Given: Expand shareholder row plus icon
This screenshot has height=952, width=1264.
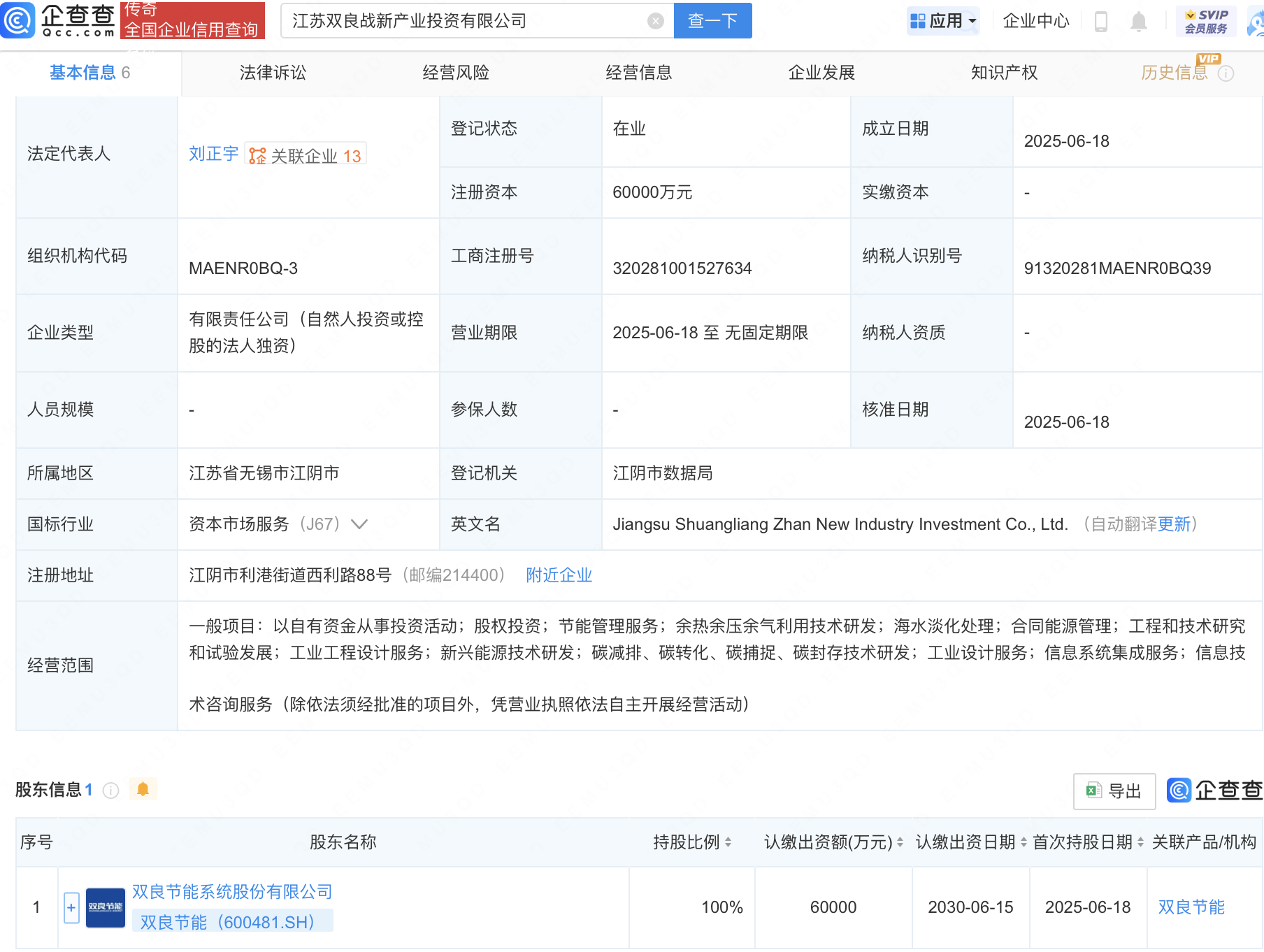Looking at the screenshot, I should [x=71, y=908].
